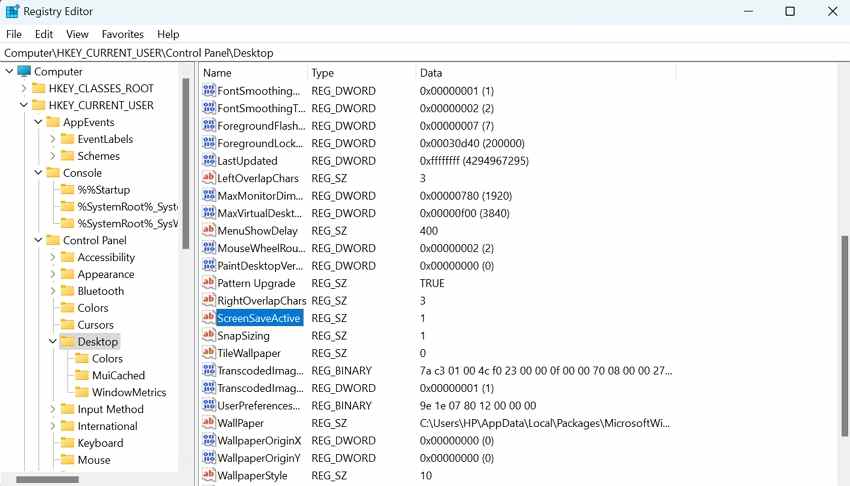Collapse the Control Panel key
The height and width of the screenshot is (486, 850).
click(38, 240)
